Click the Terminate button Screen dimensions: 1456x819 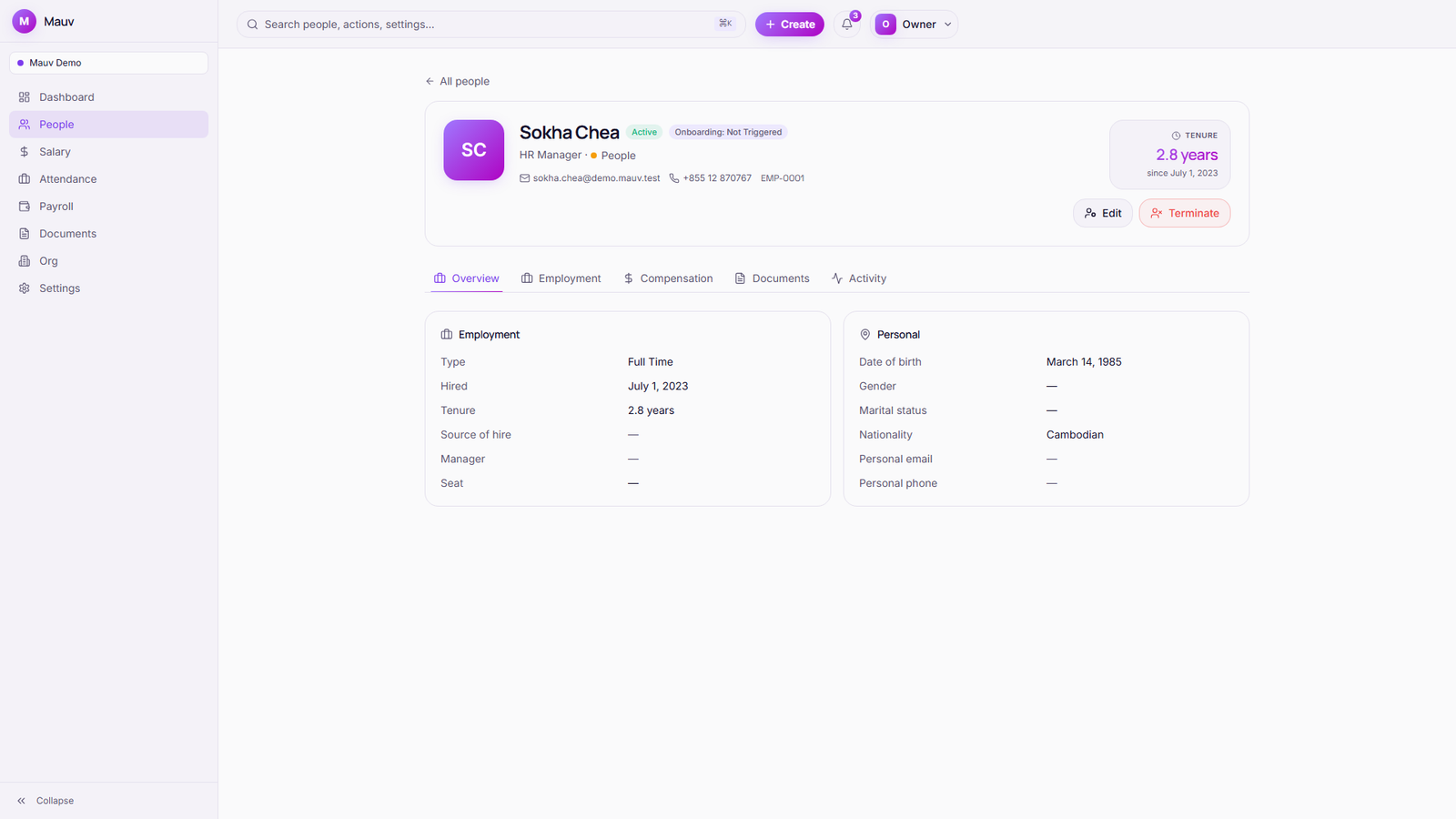1185,213
